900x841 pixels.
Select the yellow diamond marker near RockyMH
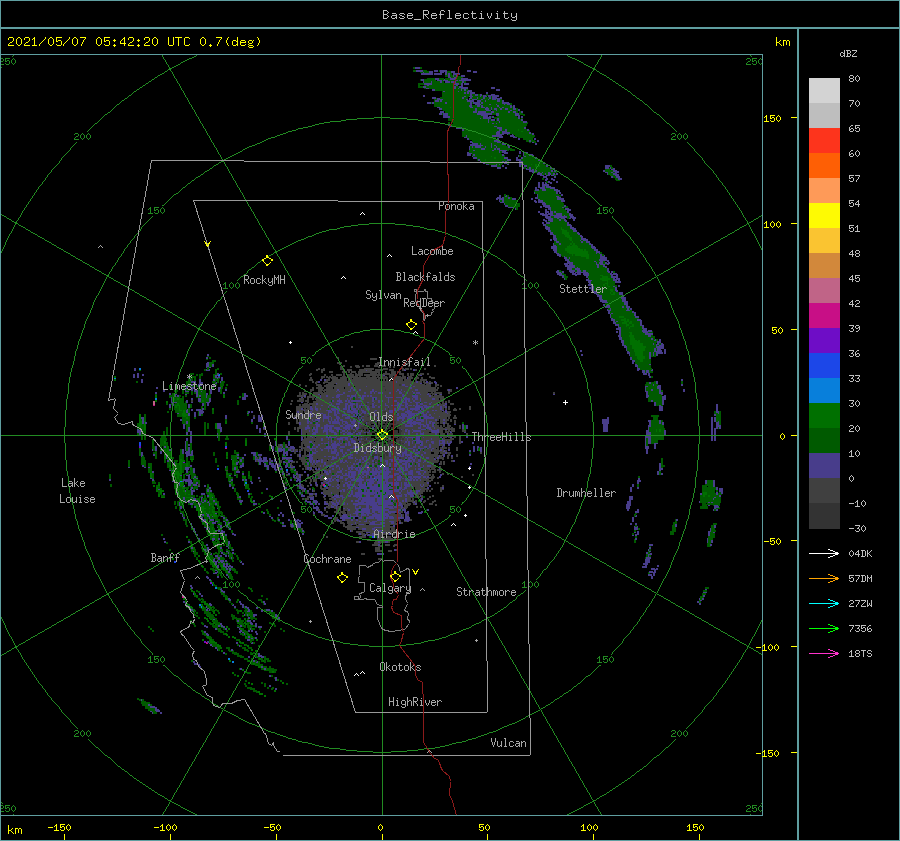pyautogui.click(x=267, y=261)
